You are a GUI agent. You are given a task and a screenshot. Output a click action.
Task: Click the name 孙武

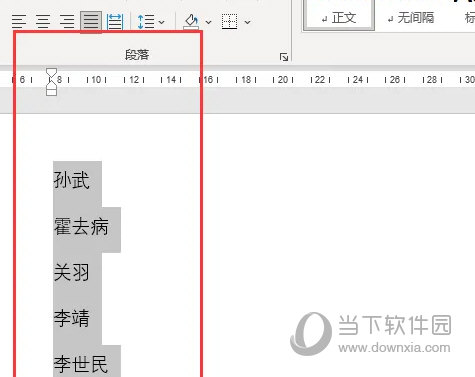coord(72,180)
